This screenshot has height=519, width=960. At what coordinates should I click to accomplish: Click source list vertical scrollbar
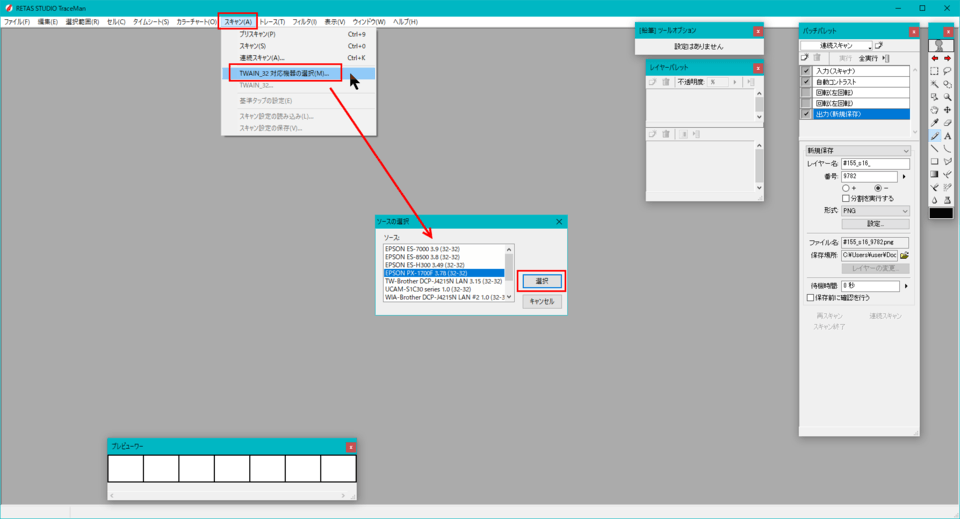coord(509,273)
